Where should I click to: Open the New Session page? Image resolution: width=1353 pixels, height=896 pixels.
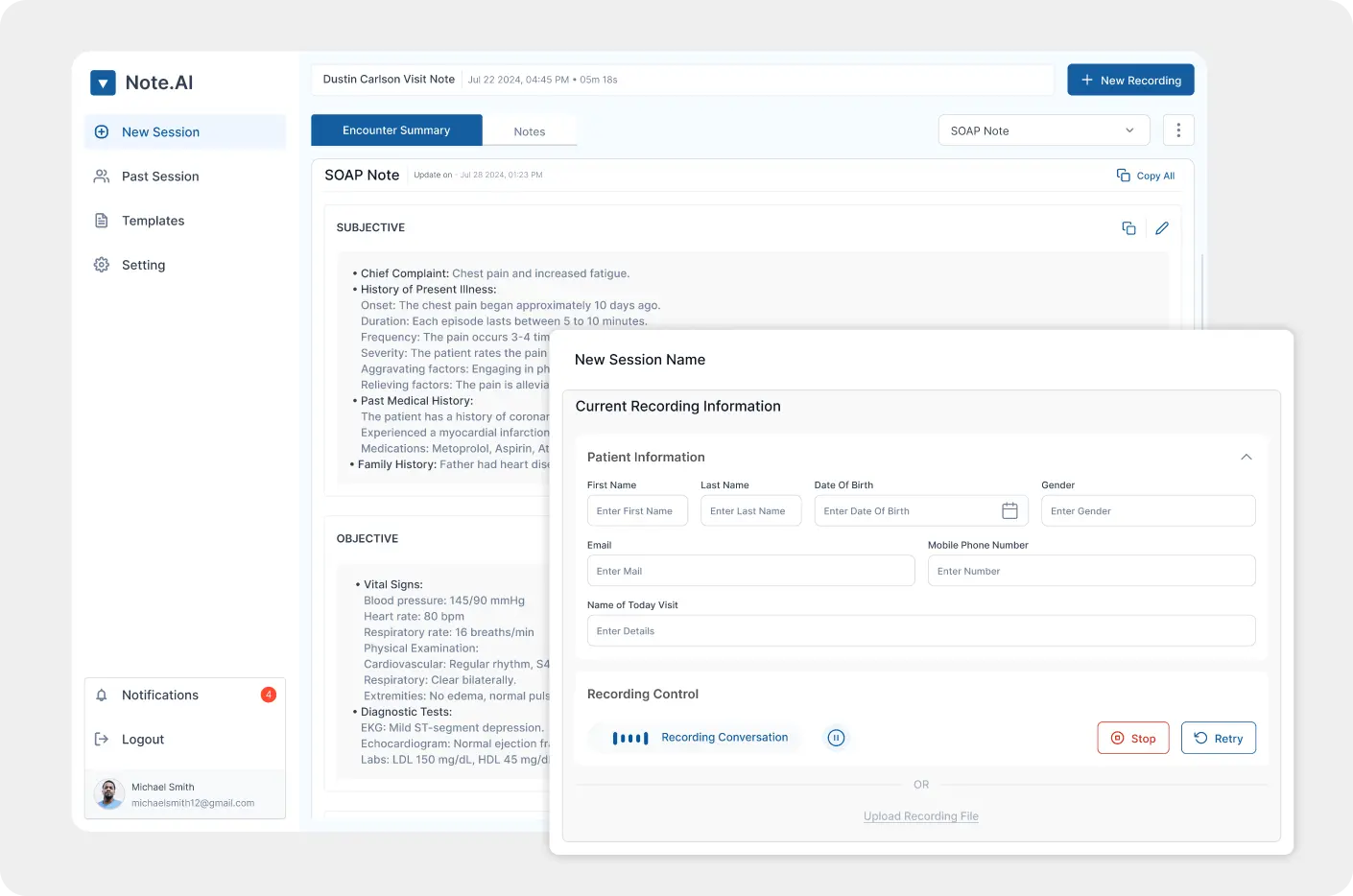pyautogui.click(x=159, y=131)
